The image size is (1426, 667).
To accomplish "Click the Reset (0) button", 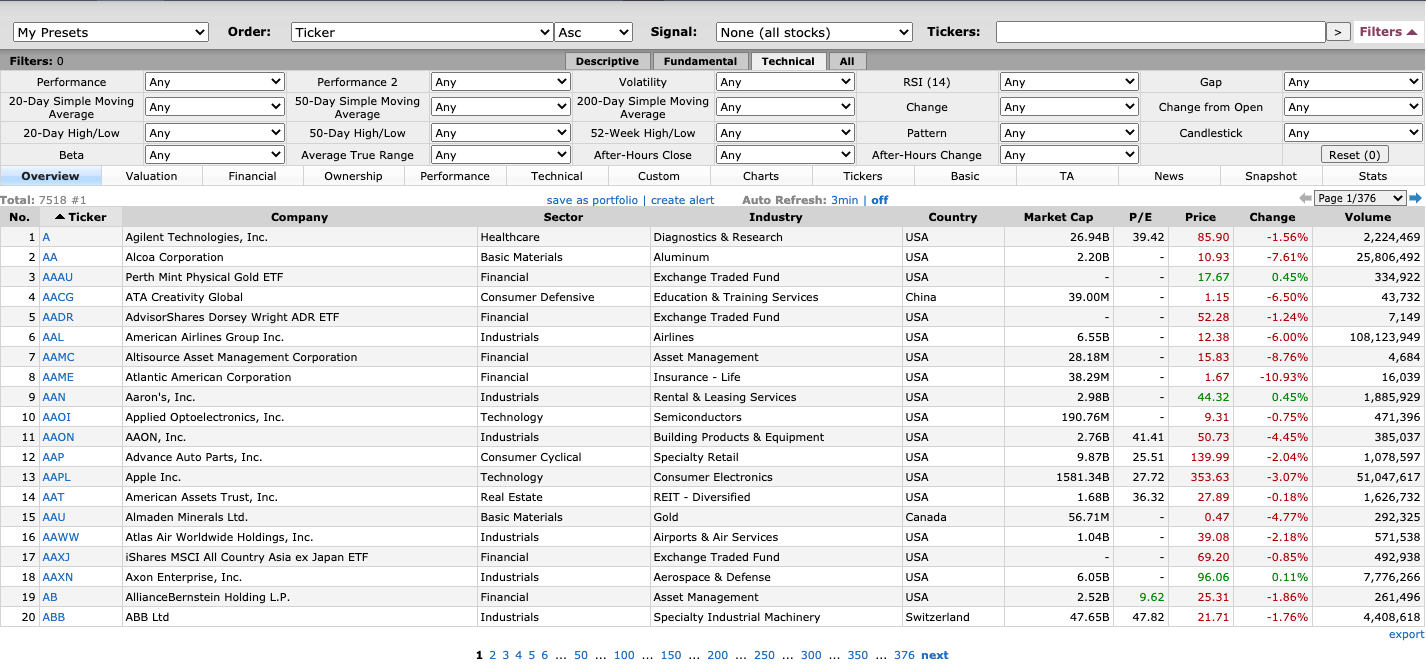I will click(x=1354, y=155).
